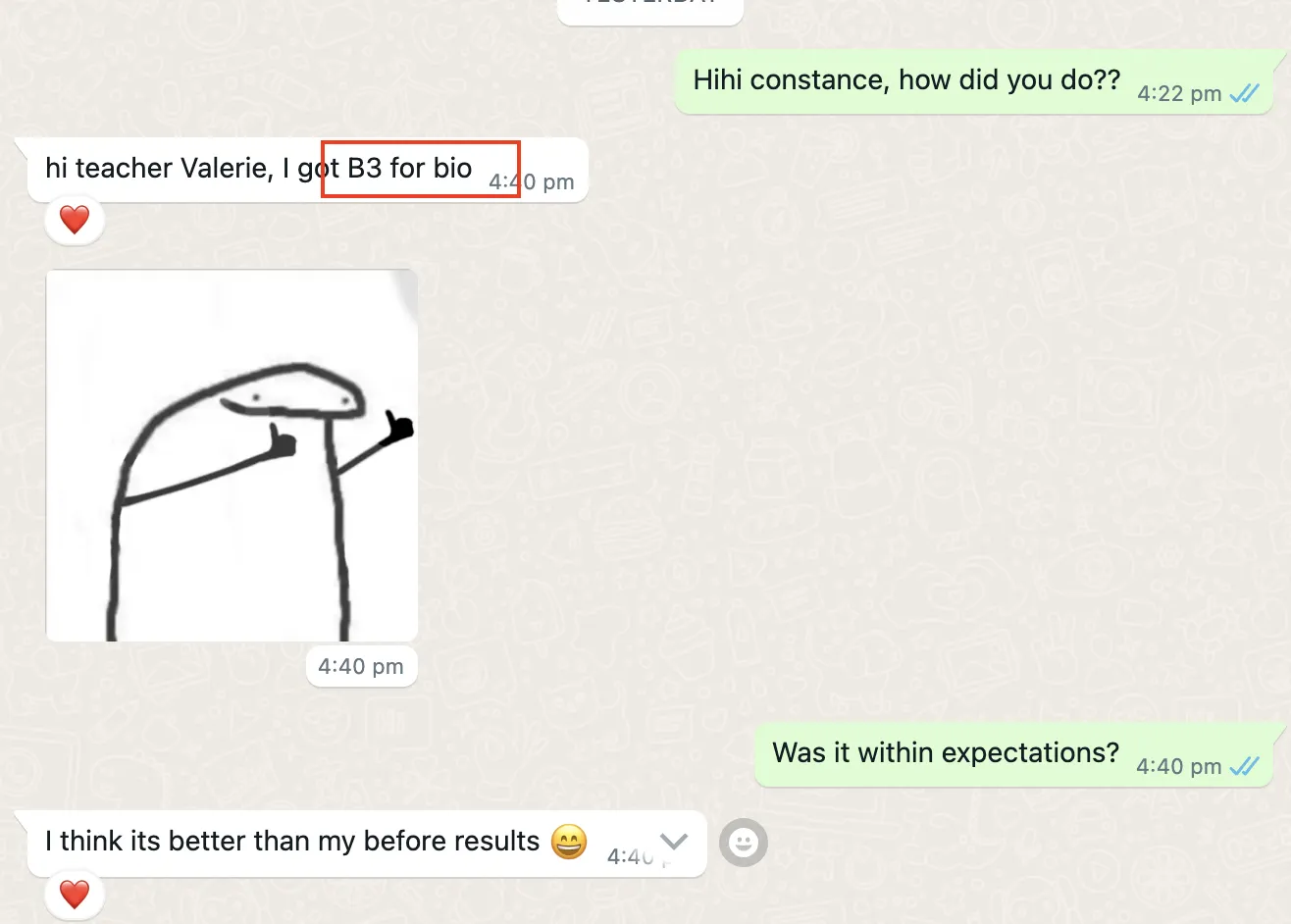The image size is (1291, 924).
Task: Click the heart reaction below the better results message
Action: pos(75,895)
